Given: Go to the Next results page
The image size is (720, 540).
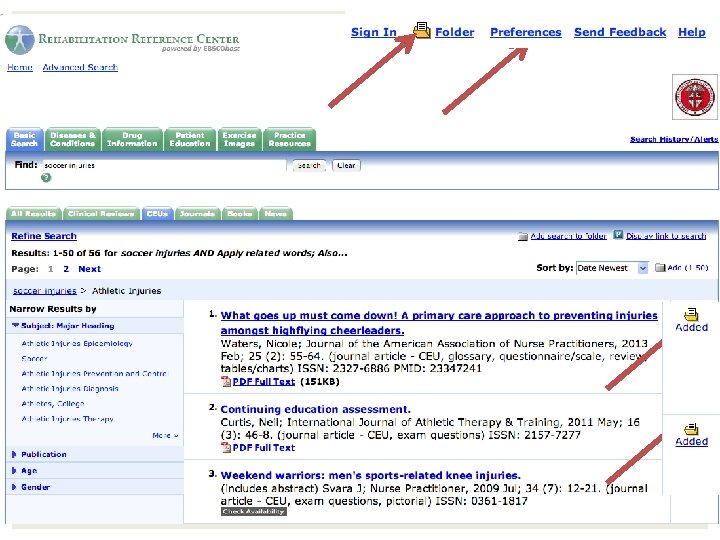Looking at the screenshot, I should 90,269.
